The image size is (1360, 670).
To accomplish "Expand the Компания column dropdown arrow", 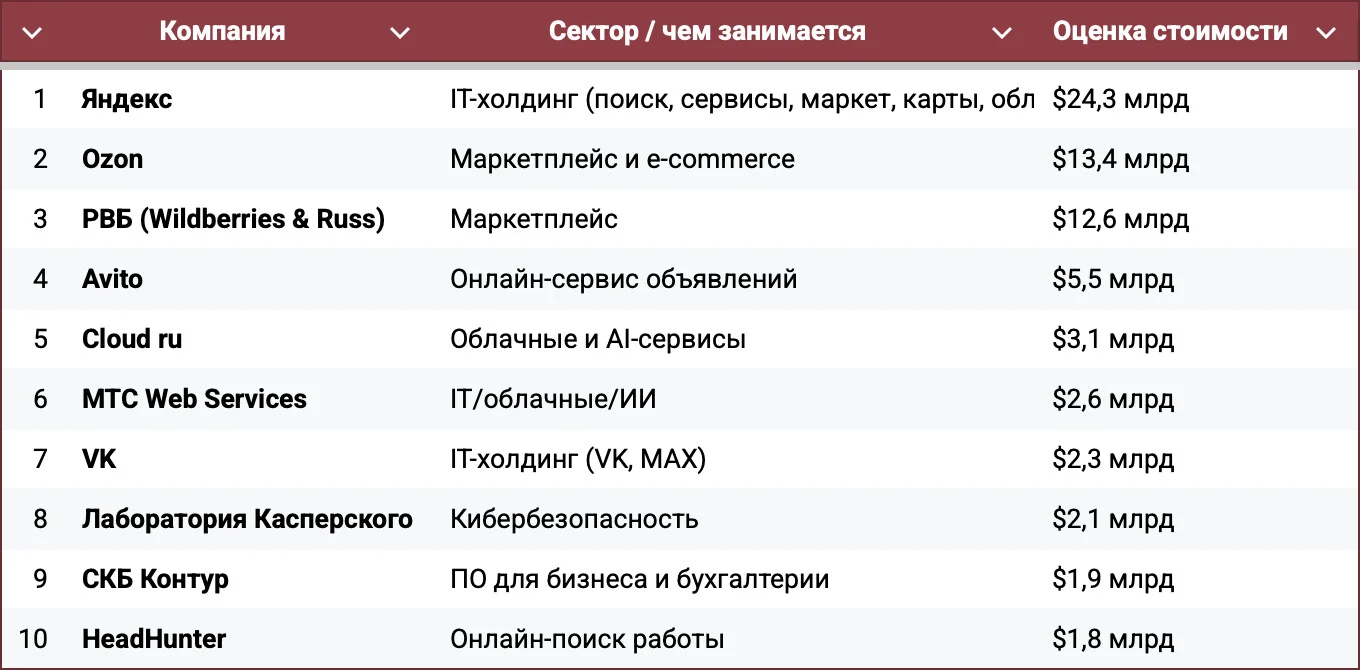I will (400, 33).
